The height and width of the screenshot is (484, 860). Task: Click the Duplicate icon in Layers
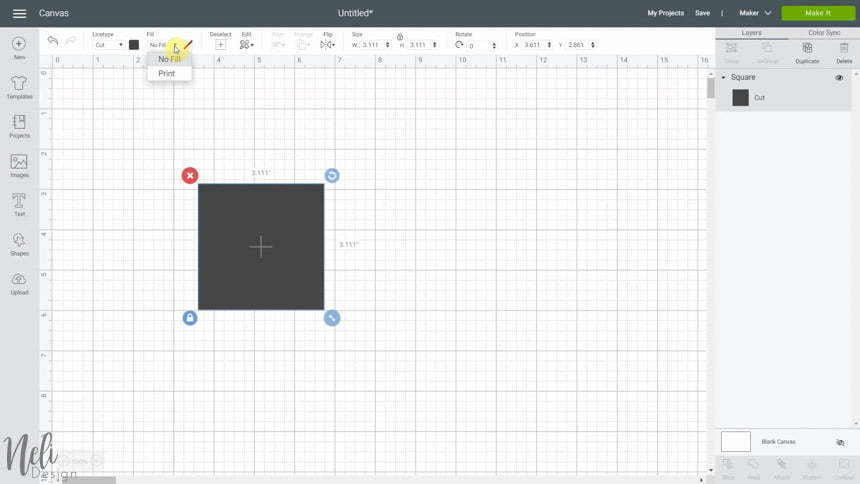coord(807,49)
